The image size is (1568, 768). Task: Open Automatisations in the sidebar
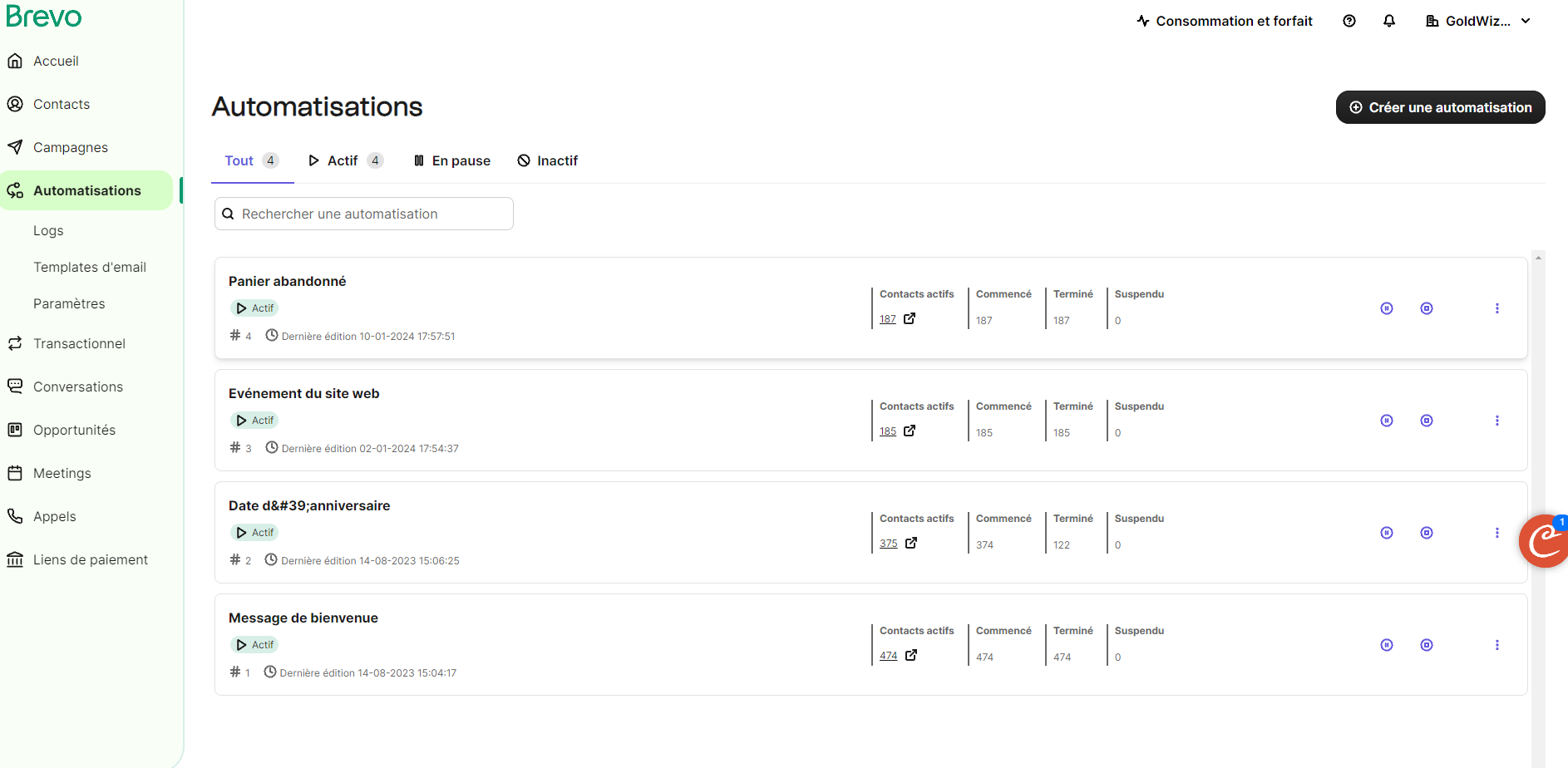[x=87, y=190]
